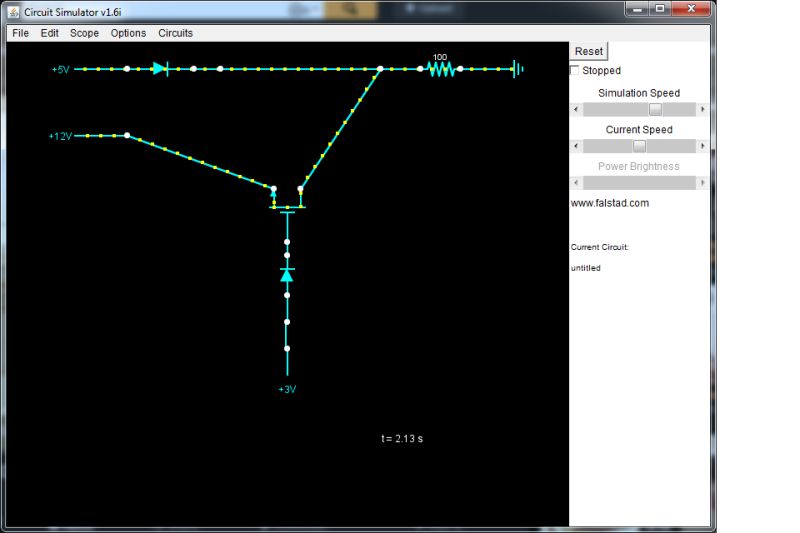The image size is (800, 533).
Task: Select the diode on the +5V line
Action: 160,68
